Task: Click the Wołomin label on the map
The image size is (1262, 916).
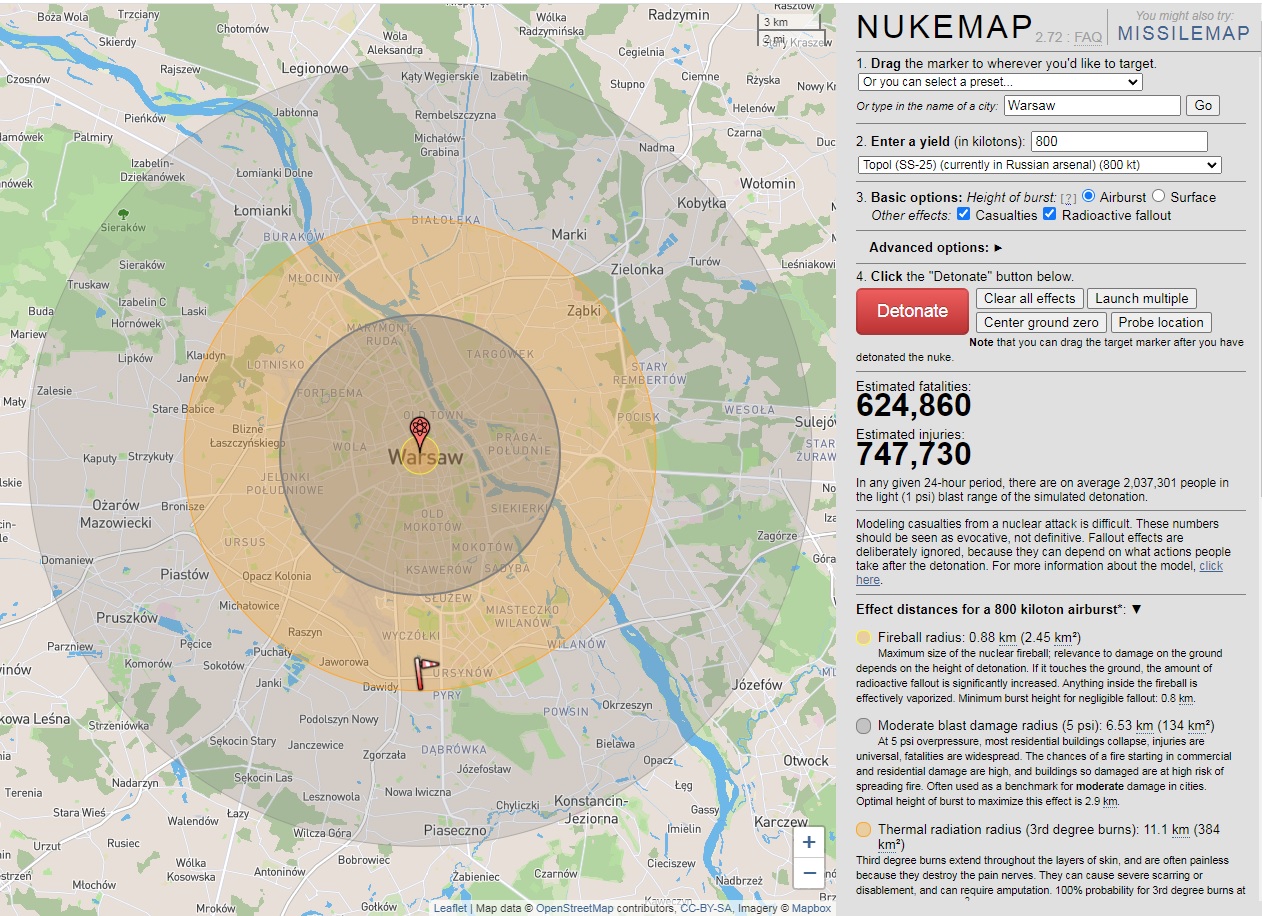Action: [x=768, y=183]
